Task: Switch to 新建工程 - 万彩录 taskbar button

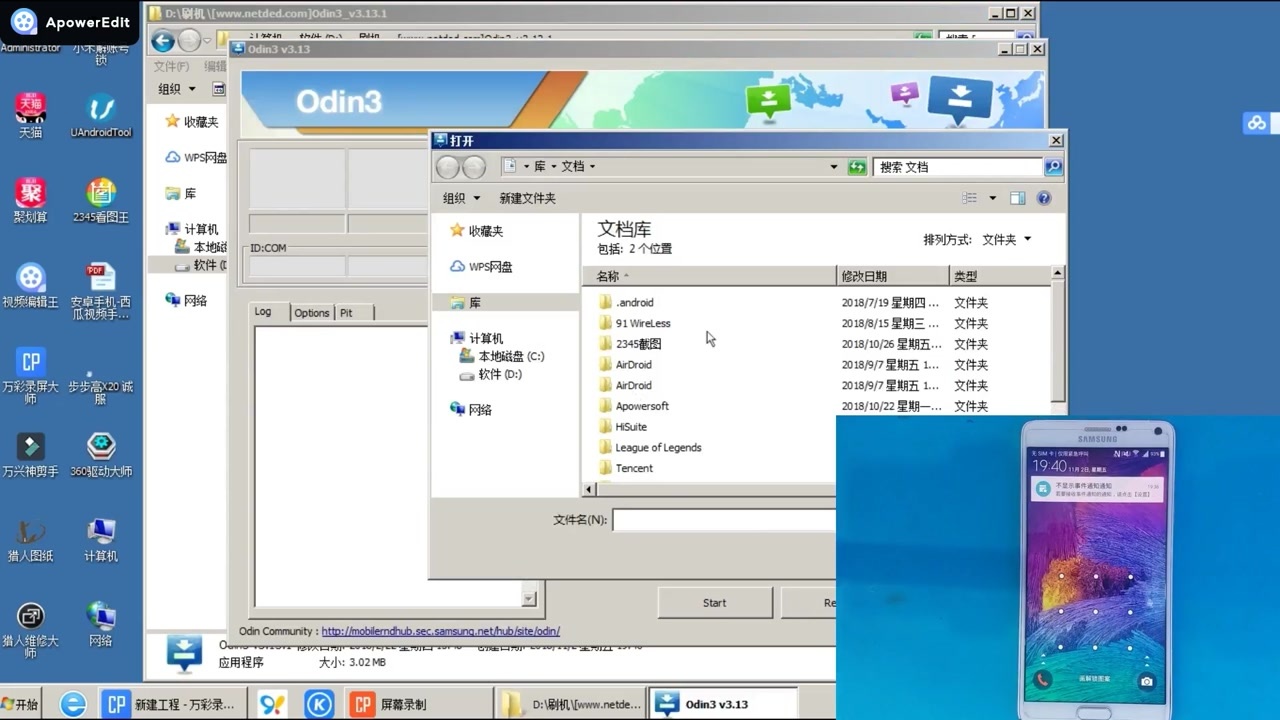Action: tap(171, 704)
